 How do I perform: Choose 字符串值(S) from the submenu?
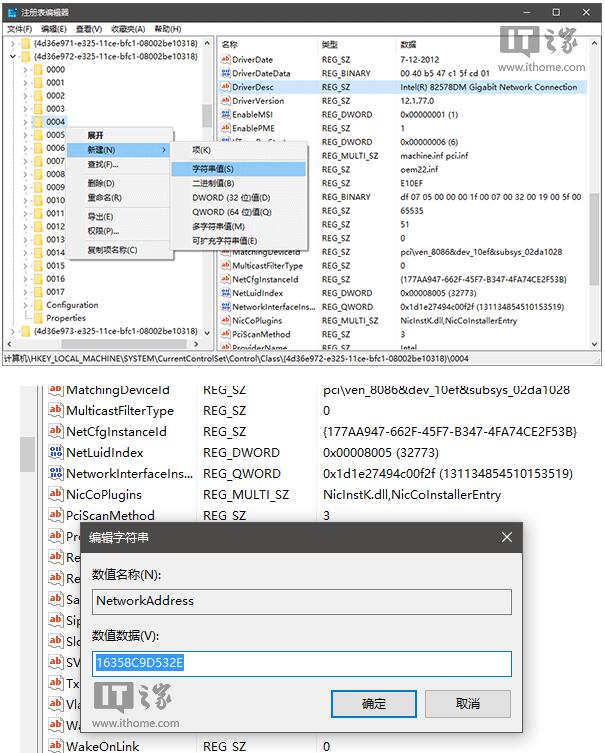coord(213,169)
